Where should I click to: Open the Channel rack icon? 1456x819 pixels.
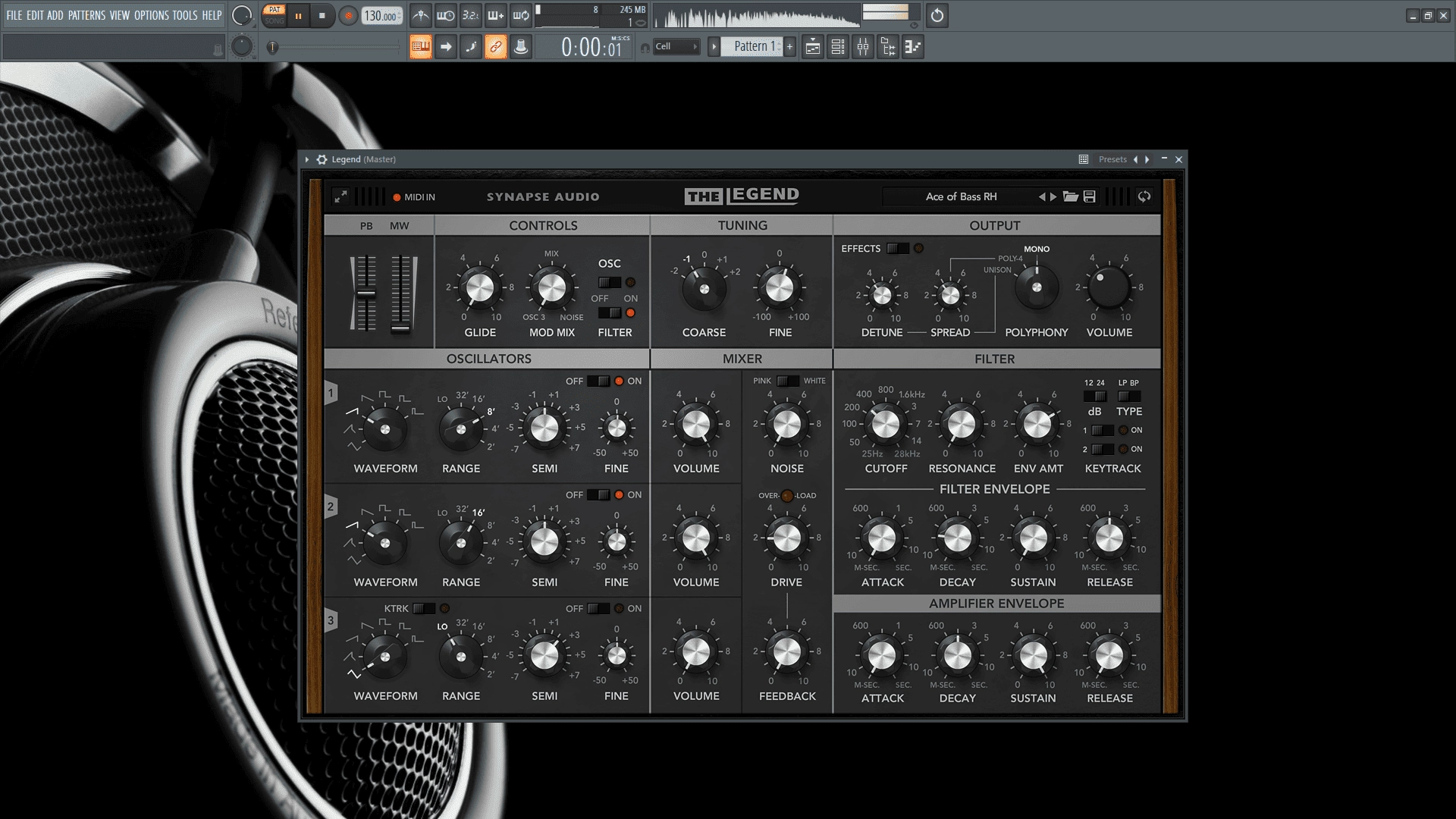tap(837, 47)
